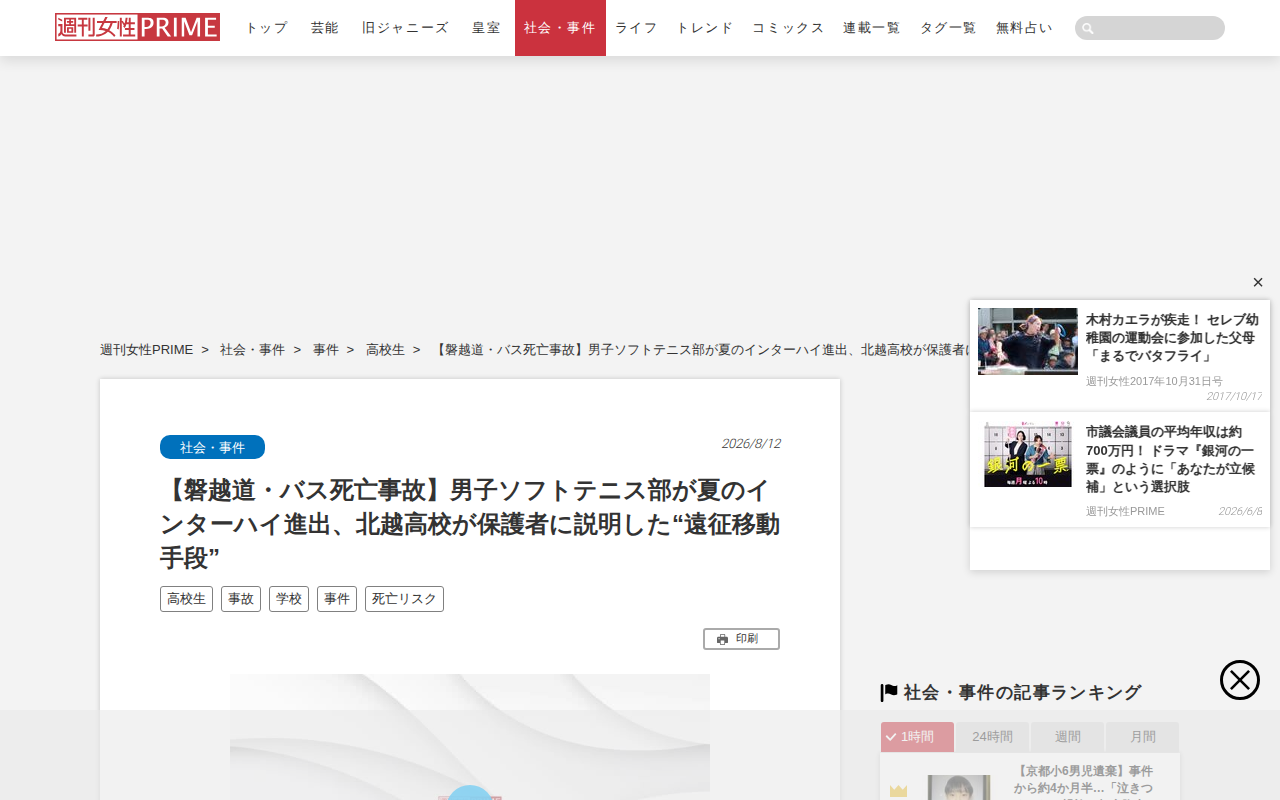The image size is (1280, 800).
Task: Select the 事故 article tag
Action: click(241, 599)
